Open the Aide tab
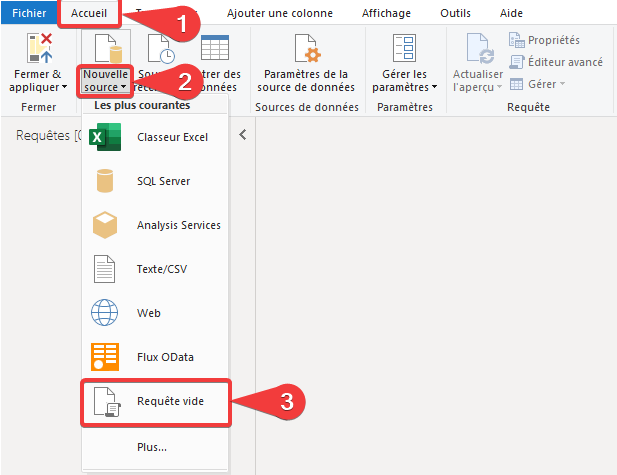Viewport: 617px width, 475px height. click(x=511, y=13)
